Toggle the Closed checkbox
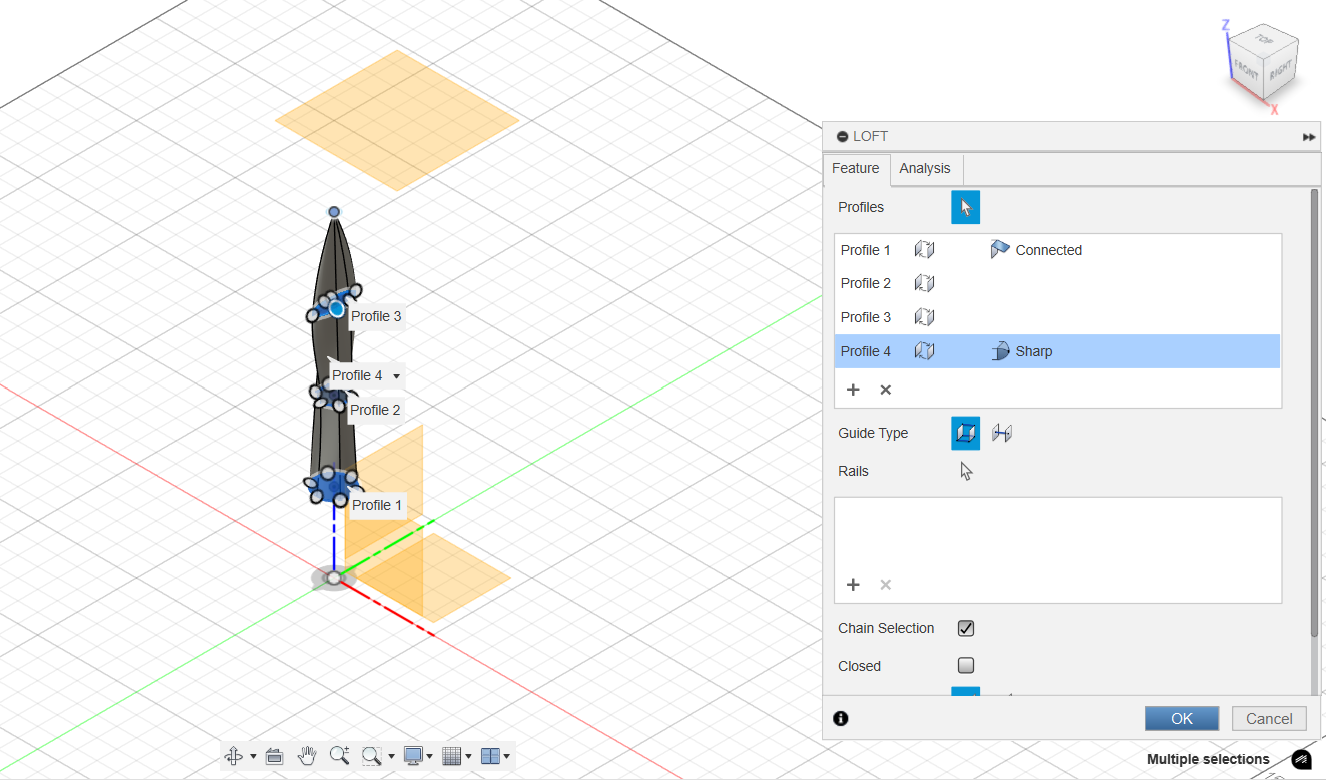The image size is (1326, 780). coord(966,665)
